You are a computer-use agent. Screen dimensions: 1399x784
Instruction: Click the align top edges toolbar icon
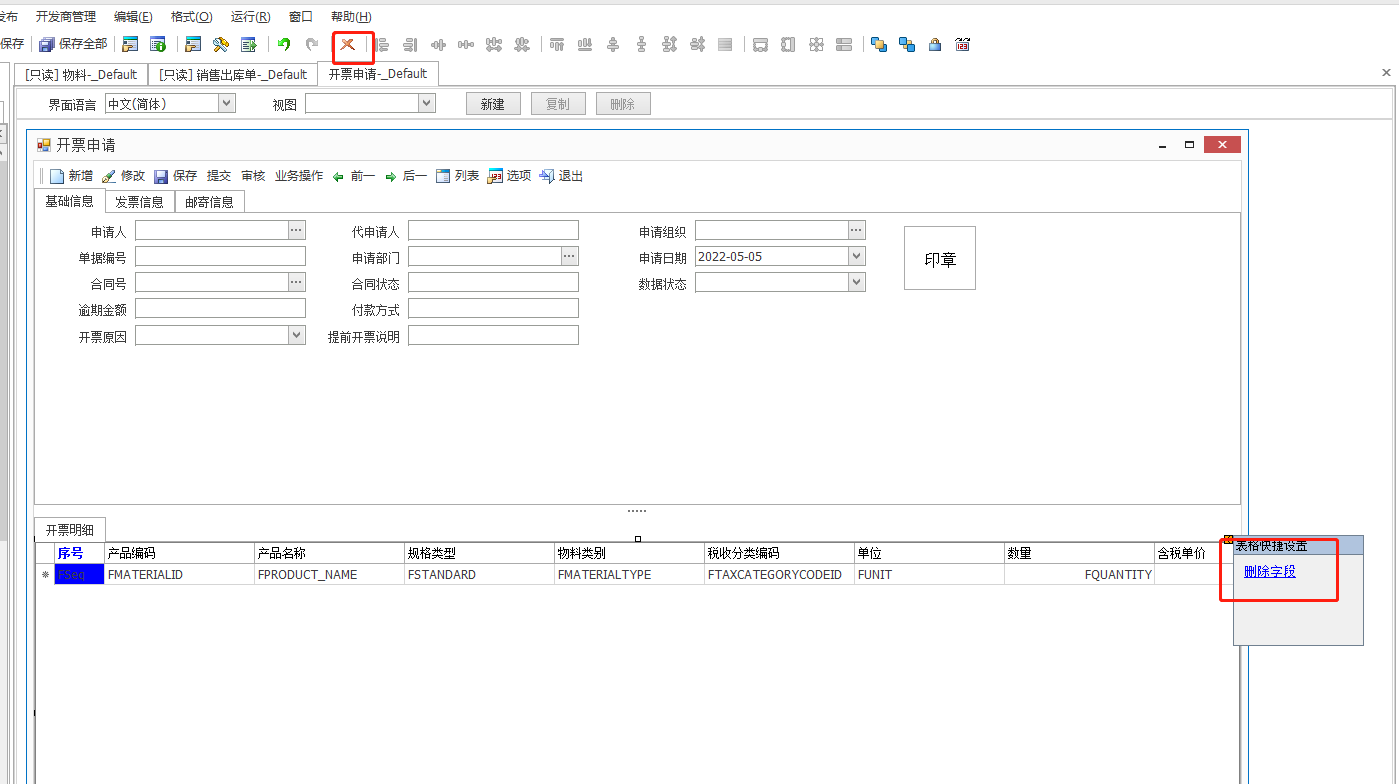pos(557,44)
